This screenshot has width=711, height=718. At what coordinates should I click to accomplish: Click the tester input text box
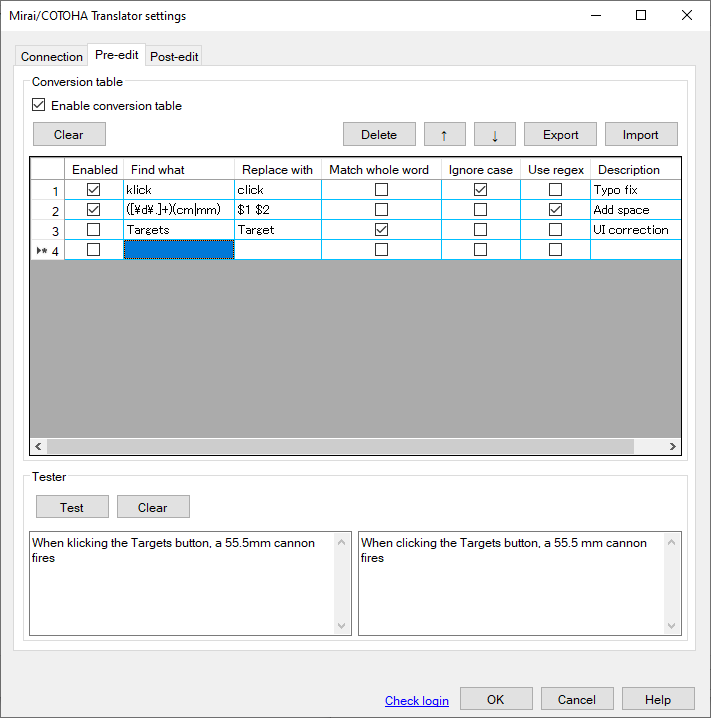[x=180, y=590]
